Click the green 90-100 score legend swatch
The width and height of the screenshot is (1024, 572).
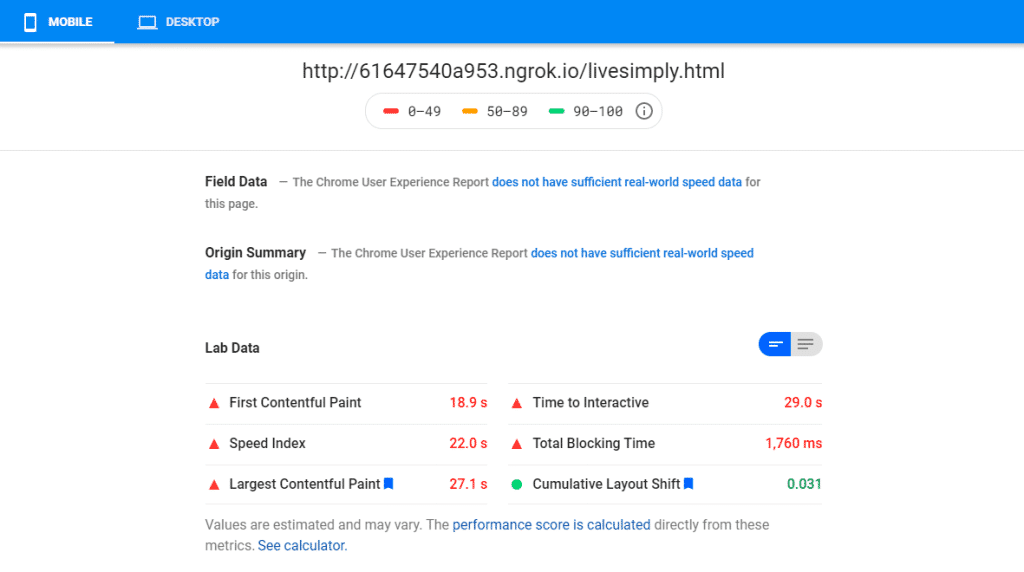557,111
